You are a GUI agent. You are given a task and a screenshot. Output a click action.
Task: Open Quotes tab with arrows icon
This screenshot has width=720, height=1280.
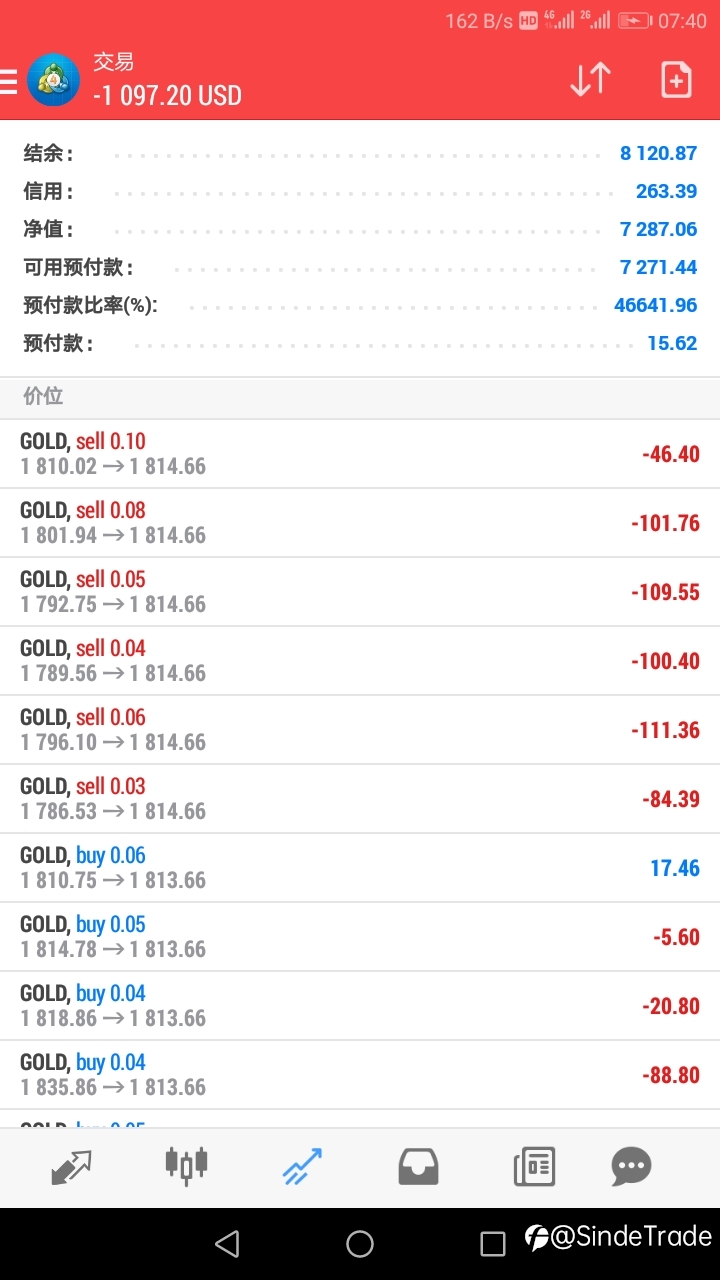click(x=71, y=1166)
